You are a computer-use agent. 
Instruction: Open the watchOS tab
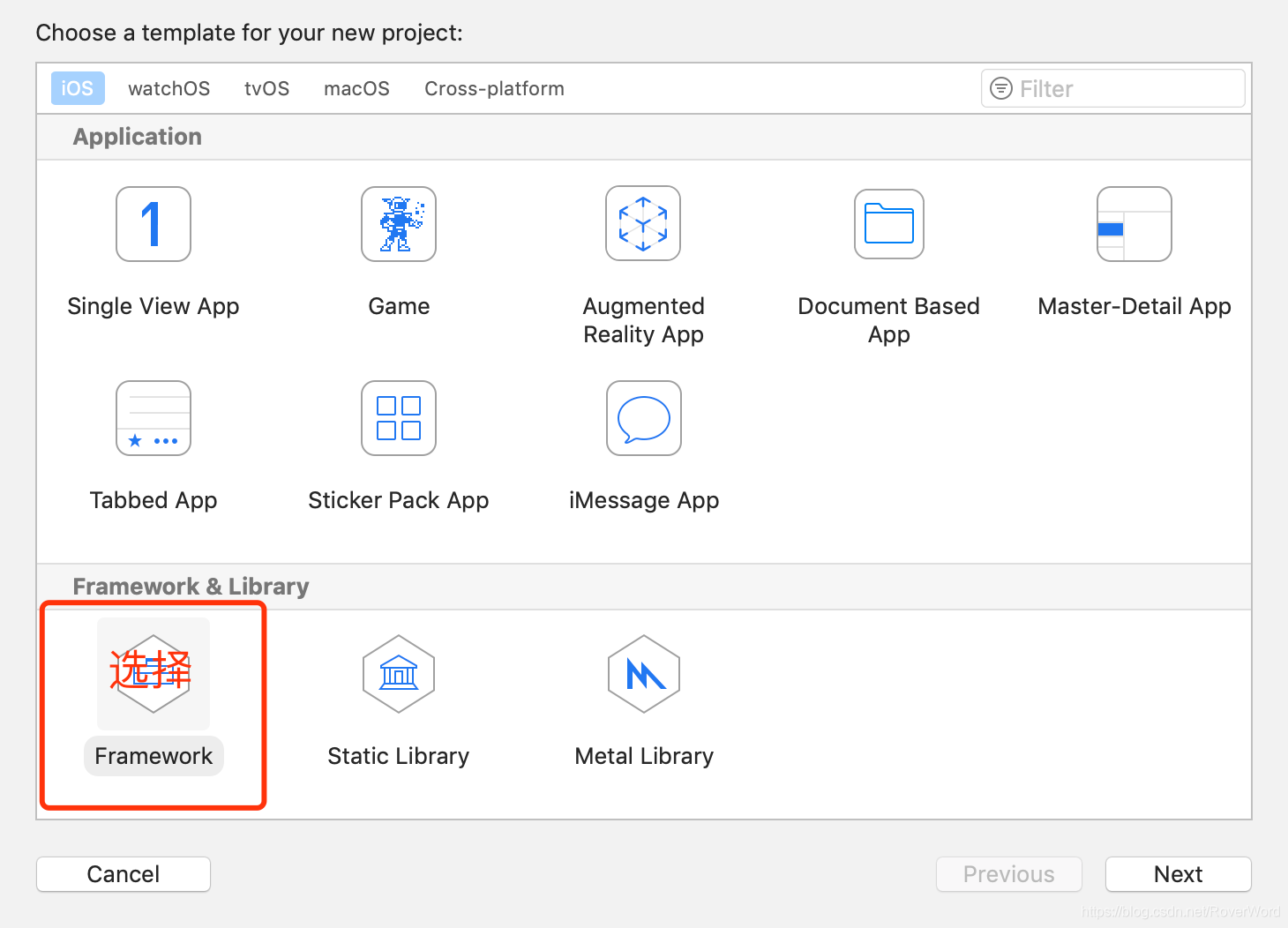[x=169, y=88]
